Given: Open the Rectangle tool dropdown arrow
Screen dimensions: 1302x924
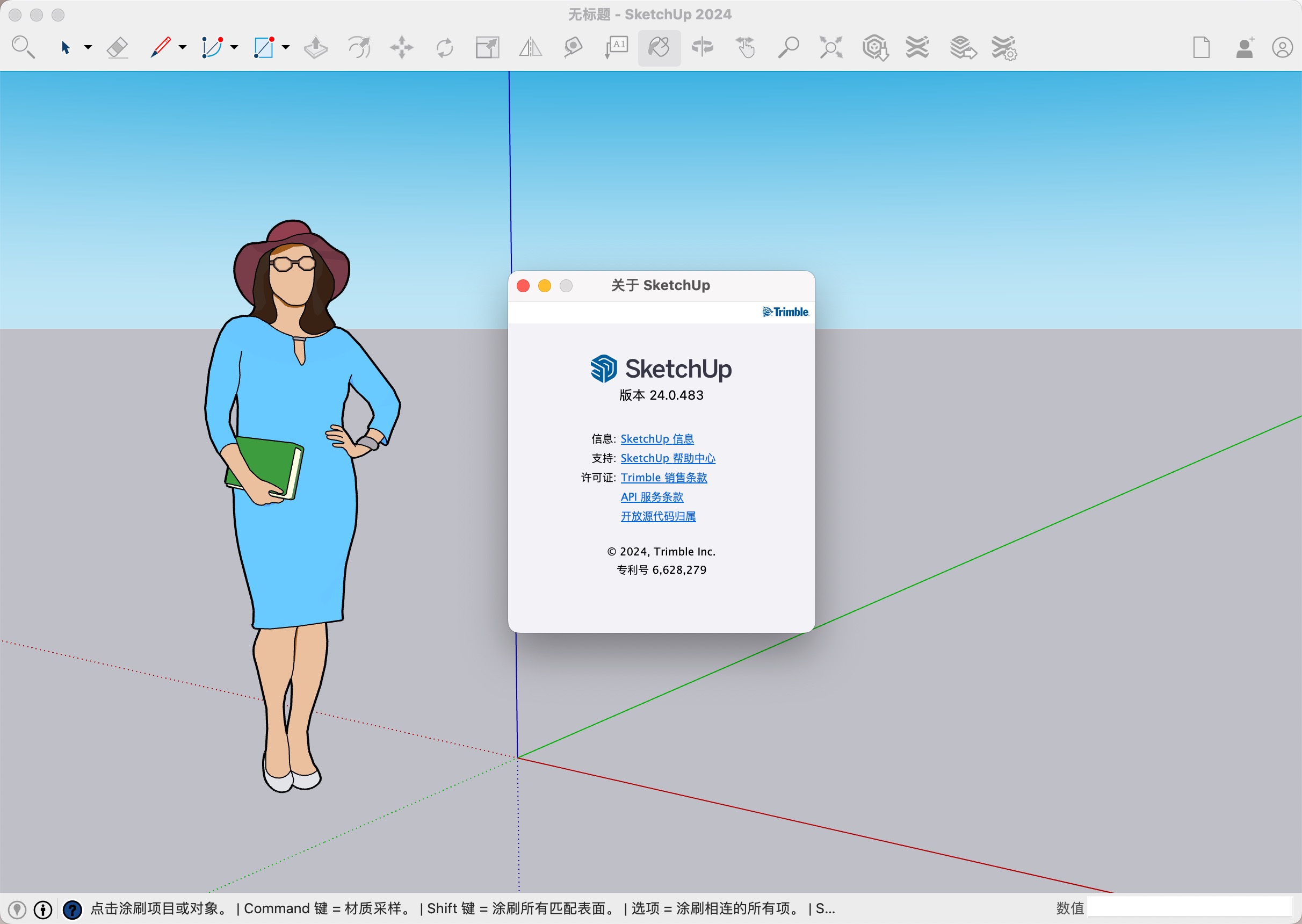Looking at the screenshot, I should pos(286,47).
